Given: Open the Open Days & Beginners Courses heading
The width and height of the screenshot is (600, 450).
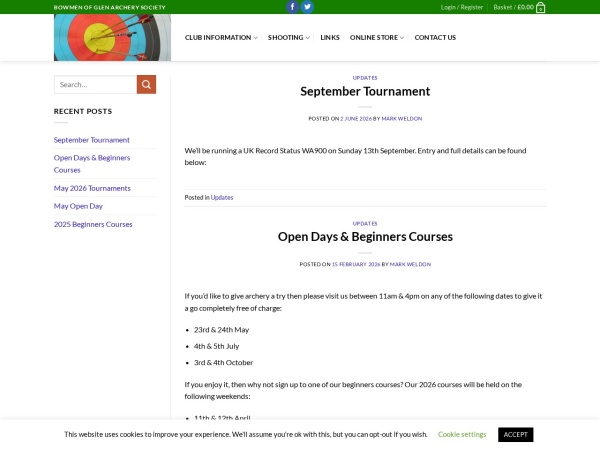Looking at the screenshot, I should pos(365,237).
